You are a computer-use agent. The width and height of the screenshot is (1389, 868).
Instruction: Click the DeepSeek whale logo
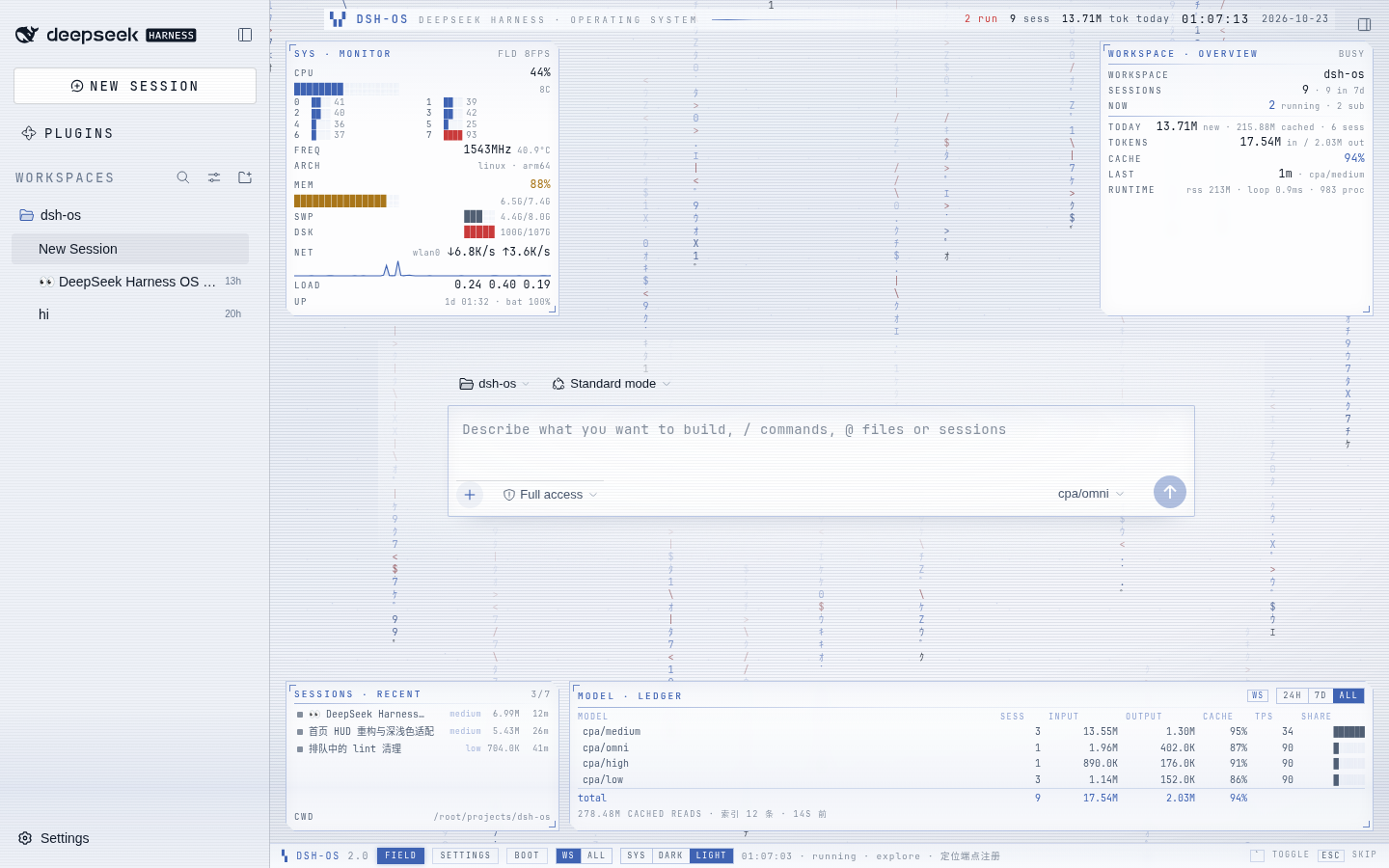(27, 35)
